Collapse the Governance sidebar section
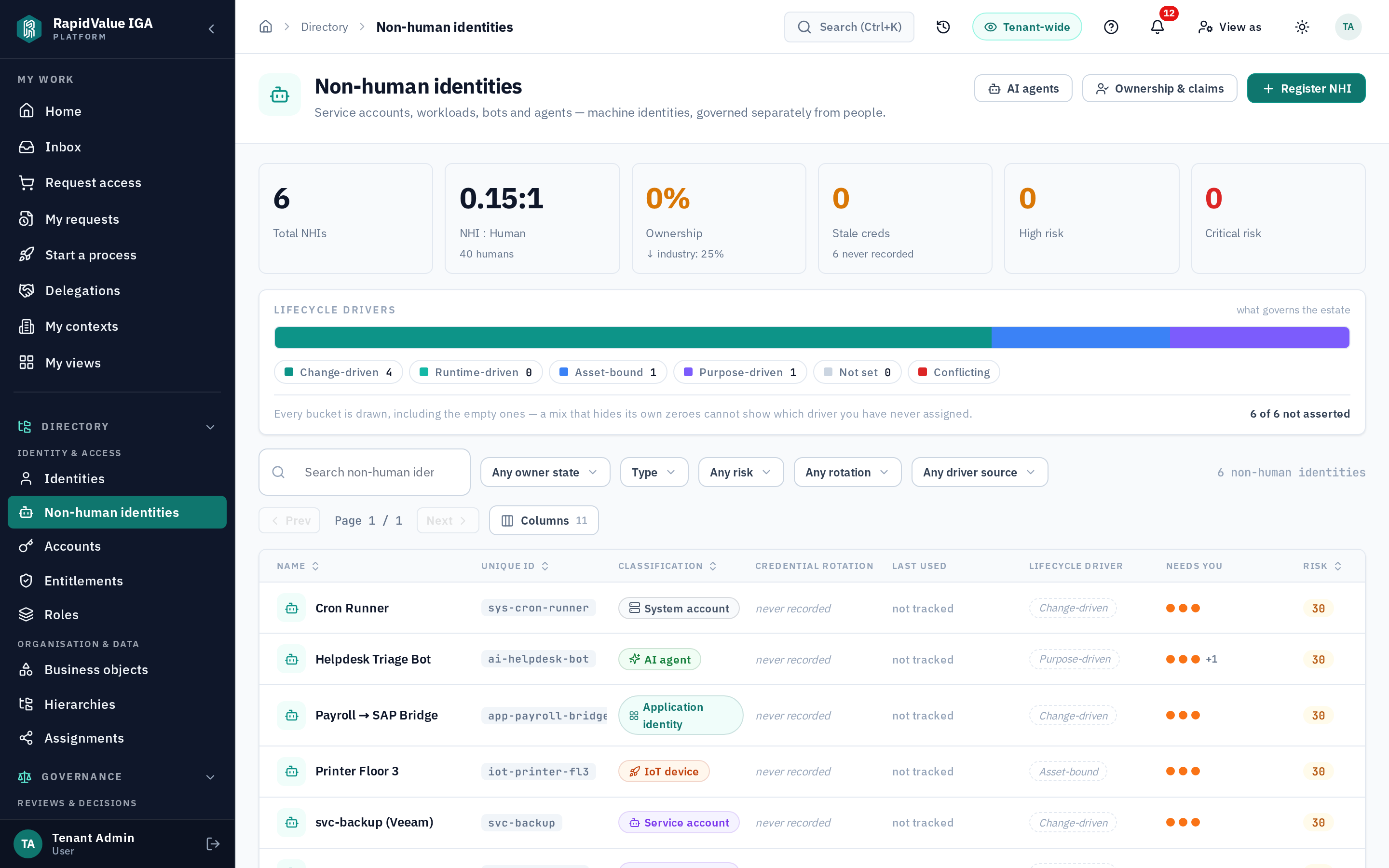The width and height of the screenshot is (1389, 868). tap(117, 777)
